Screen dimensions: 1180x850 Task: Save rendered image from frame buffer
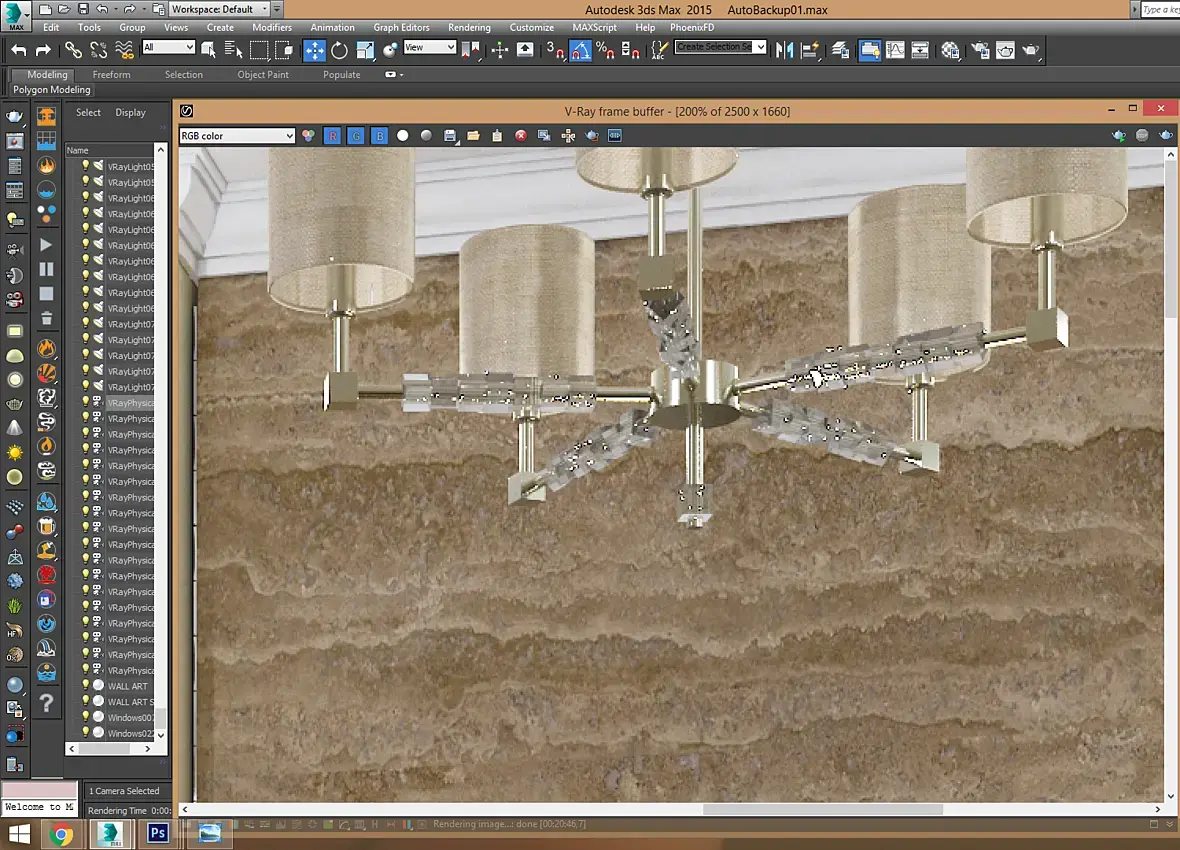tap(450, 136)
